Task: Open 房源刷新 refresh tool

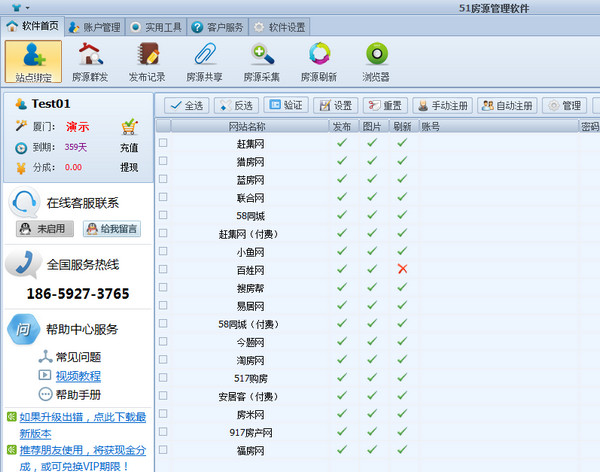Action: pos(319,61)
